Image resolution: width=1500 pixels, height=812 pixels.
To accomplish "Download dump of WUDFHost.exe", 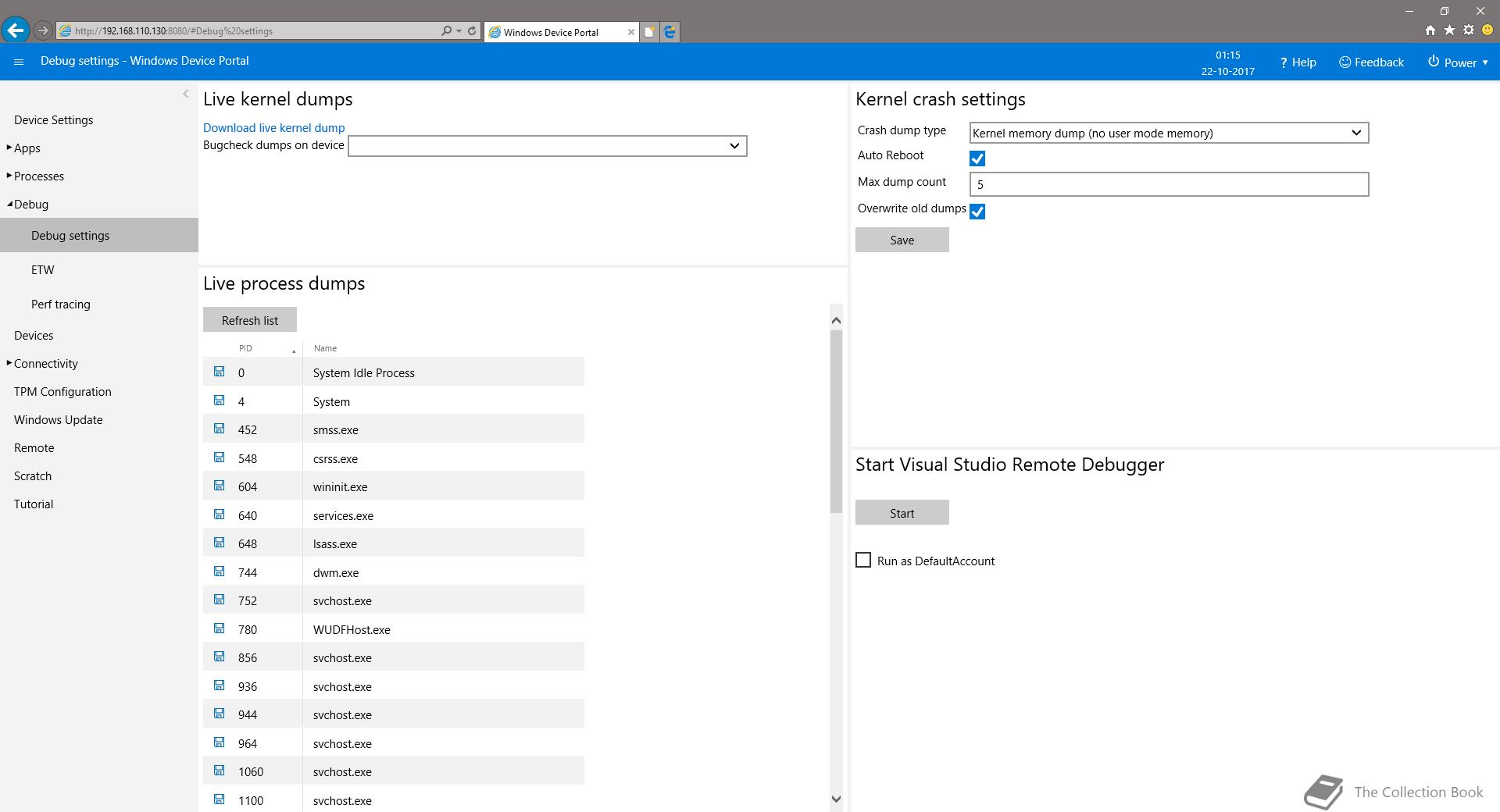I will (x=219, y=629).
